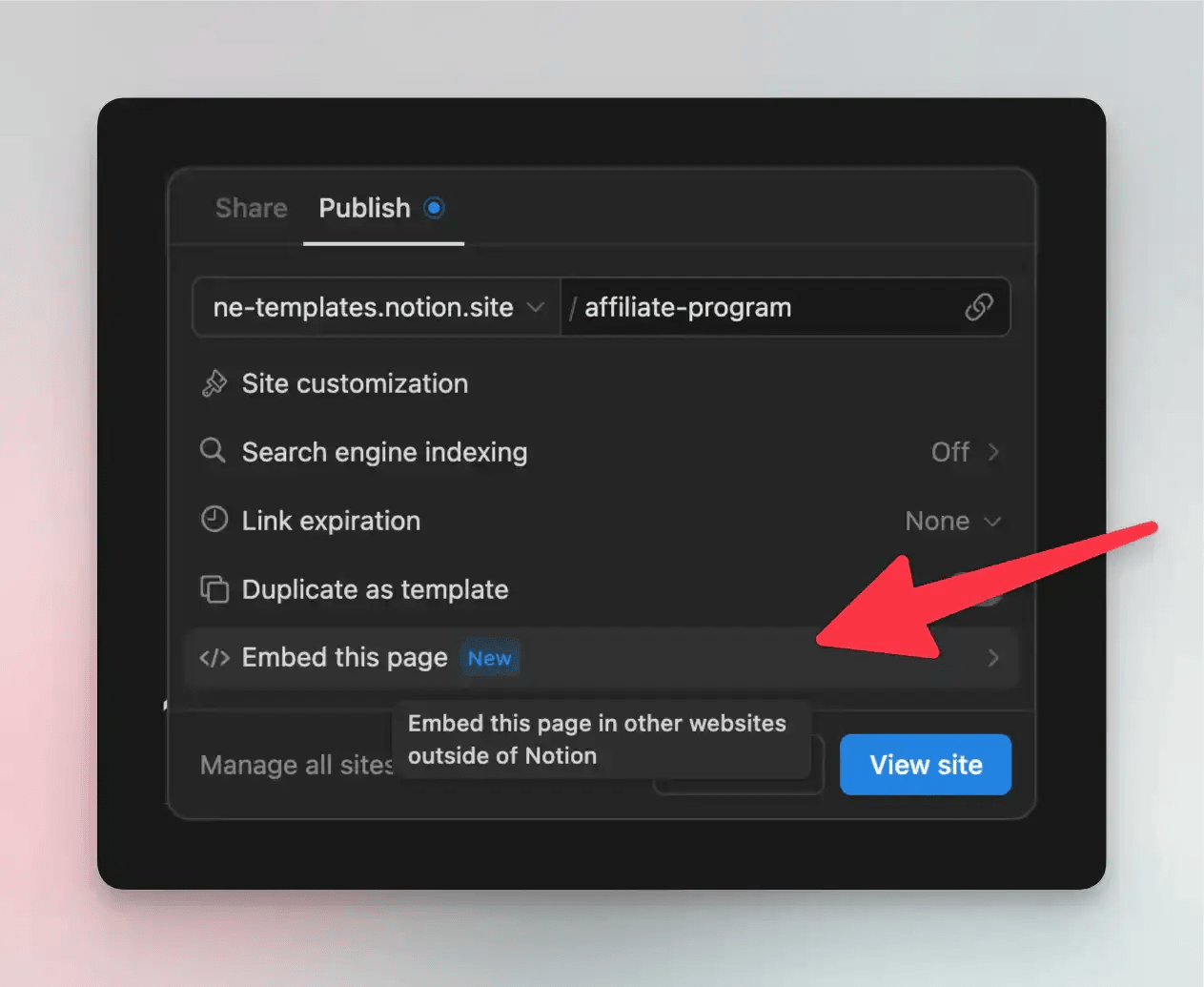Screen dimensions: 1204x987
Task: Click the code brackets Embed icon
Action: point(214,658)
